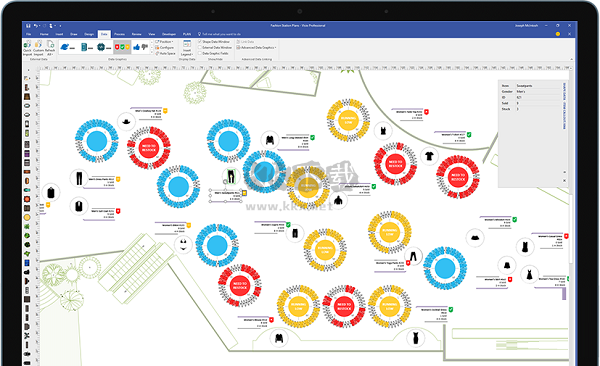This screenshot has height=366, width=600.
Task: Enable the External Data Window checkbox
Action: [x=200, y=47]
